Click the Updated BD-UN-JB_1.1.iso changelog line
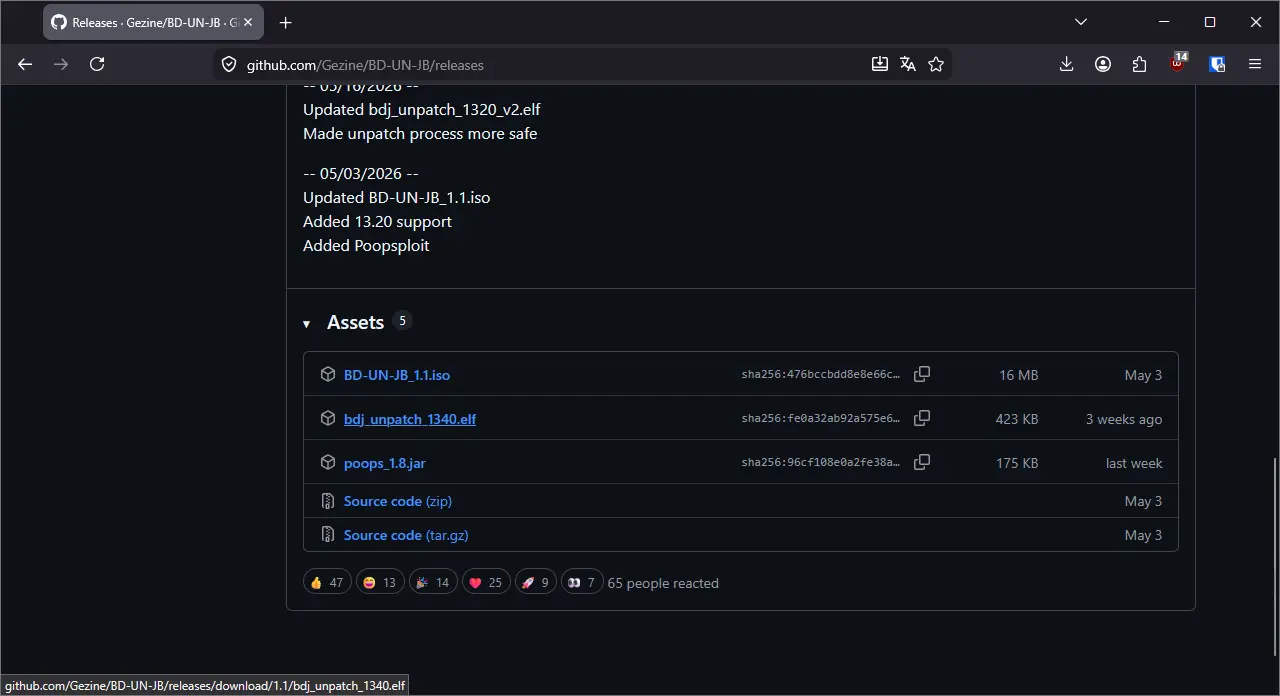Image resolution: width=1280 pixels, height=696 pixels. pyautogui.click(x=397, y=197)
